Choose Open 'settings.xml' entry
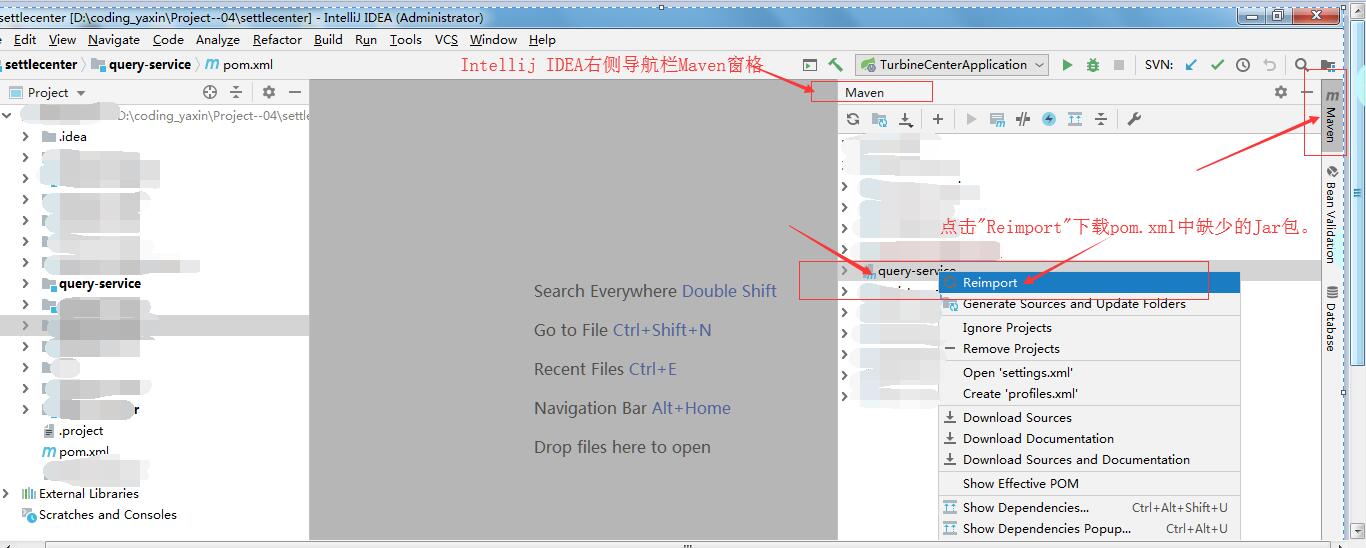The width and height of the screenshot is (1366, 548). [1089, 373]
